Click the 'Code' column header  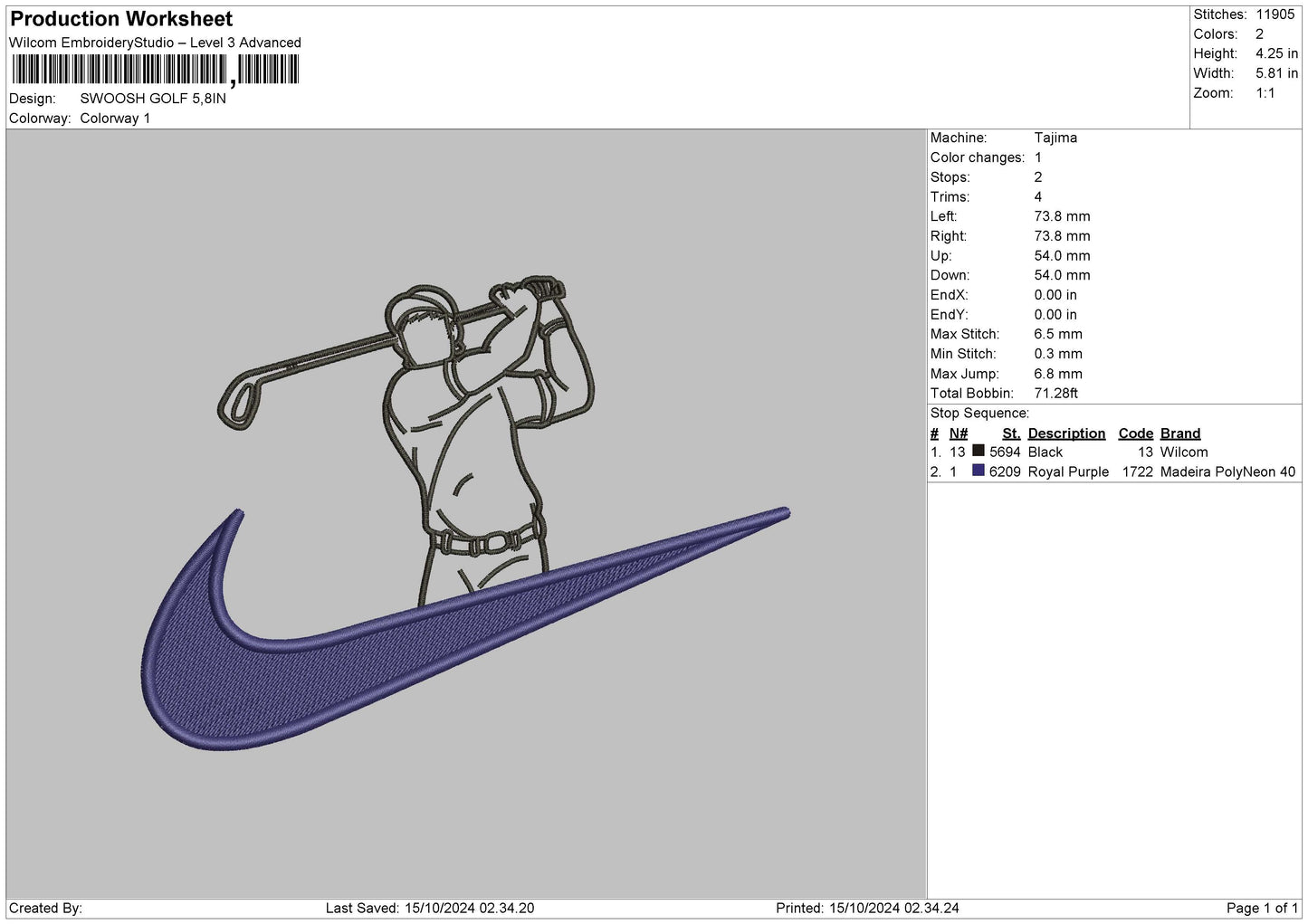(1136, 433)
